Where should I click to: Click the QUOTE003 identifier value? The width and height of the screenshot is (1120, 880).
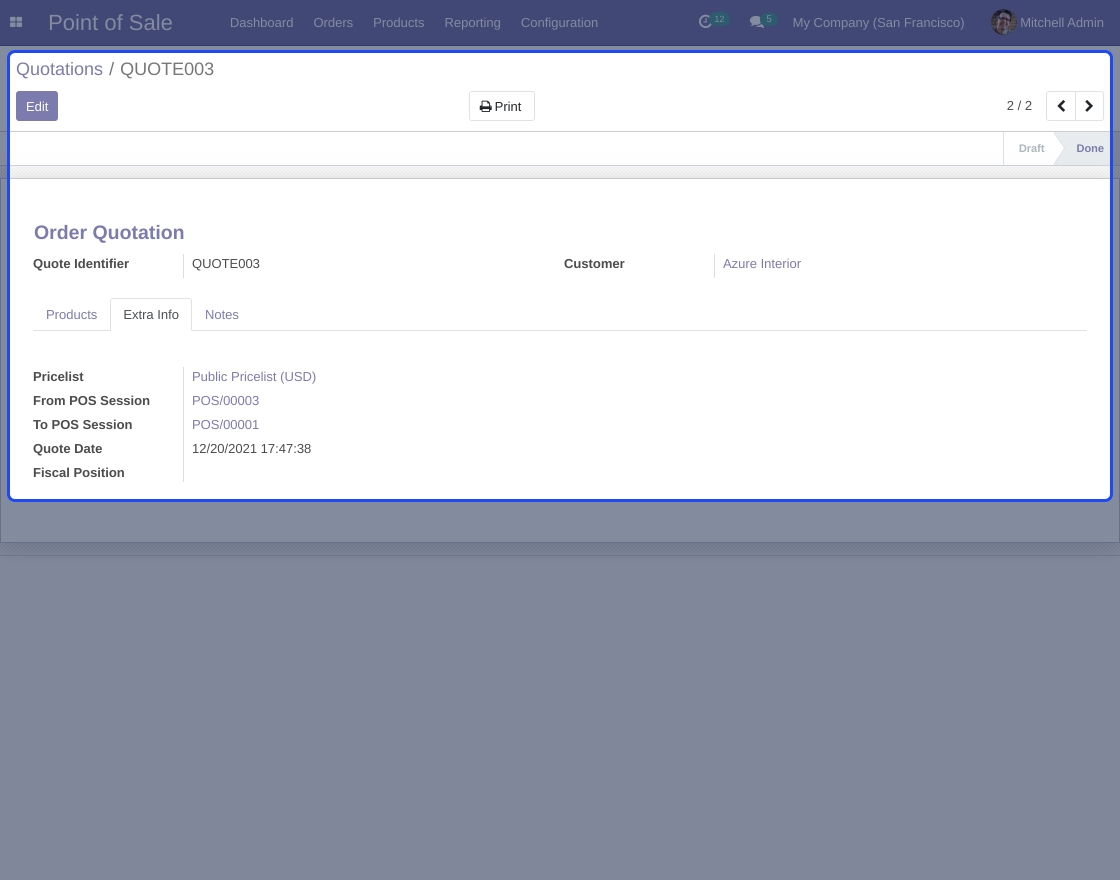pos(226,264)
